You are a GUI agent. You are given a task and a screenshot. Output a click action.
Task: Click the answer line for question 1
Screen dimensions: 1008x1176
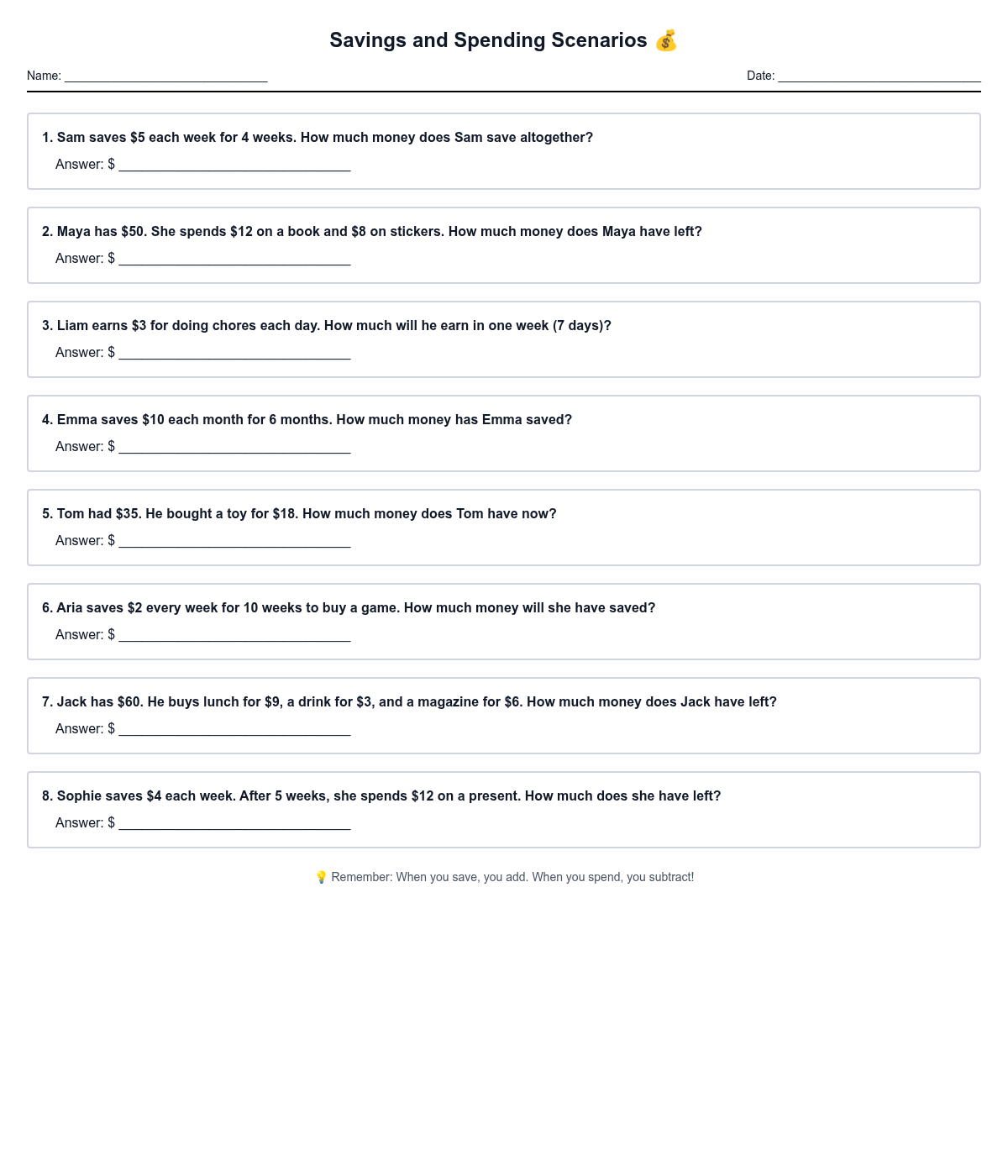[x=234, y=165]
